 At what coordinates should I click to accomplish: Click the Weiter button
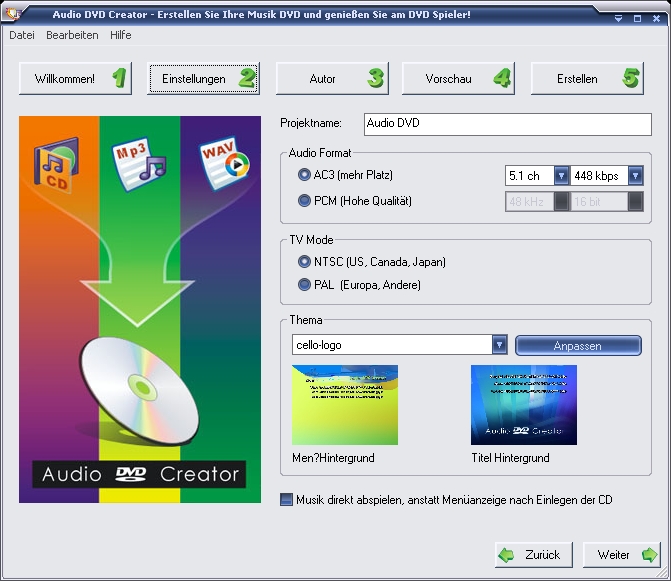pyautogui.click(x=622, y=555)
